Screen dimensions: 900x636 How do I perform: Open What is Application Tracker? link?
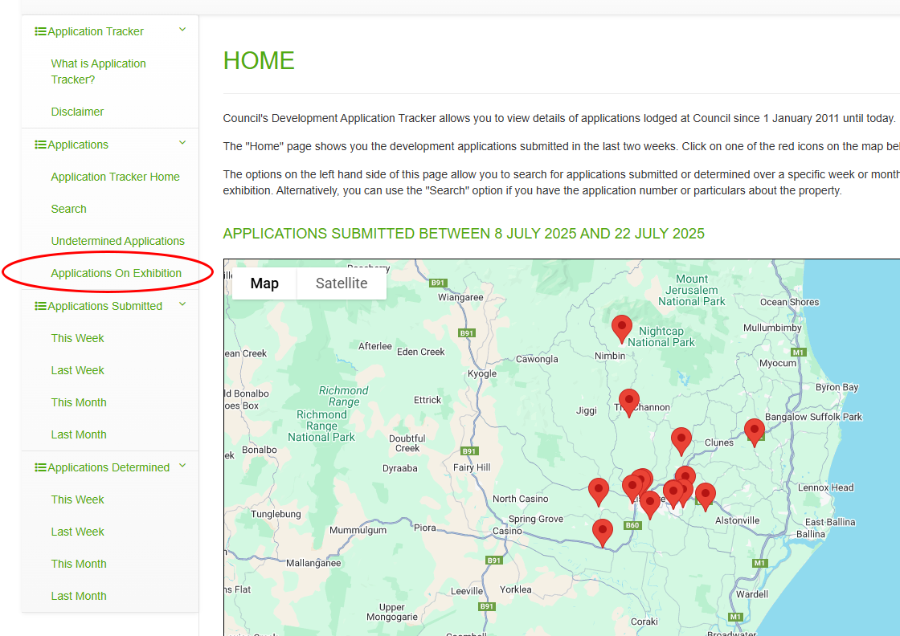pos(98,72)
